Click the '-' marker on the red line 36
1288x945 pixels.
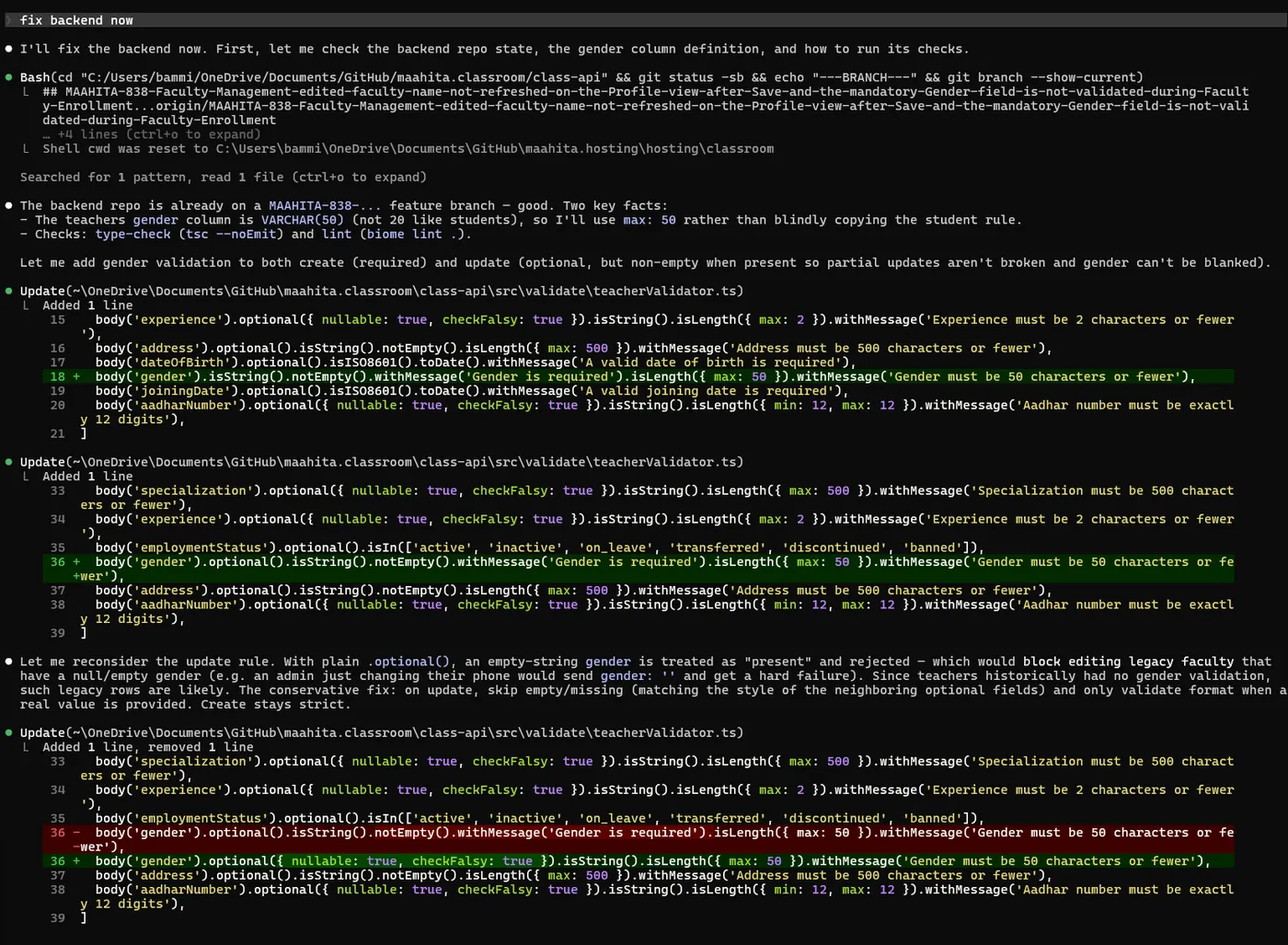pos(76,833)
